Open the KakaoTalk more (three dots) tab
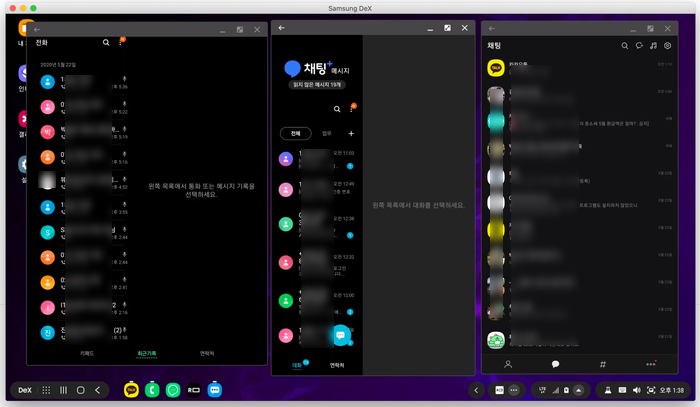Screen dimensions: 700x407 tap(651, 364)
